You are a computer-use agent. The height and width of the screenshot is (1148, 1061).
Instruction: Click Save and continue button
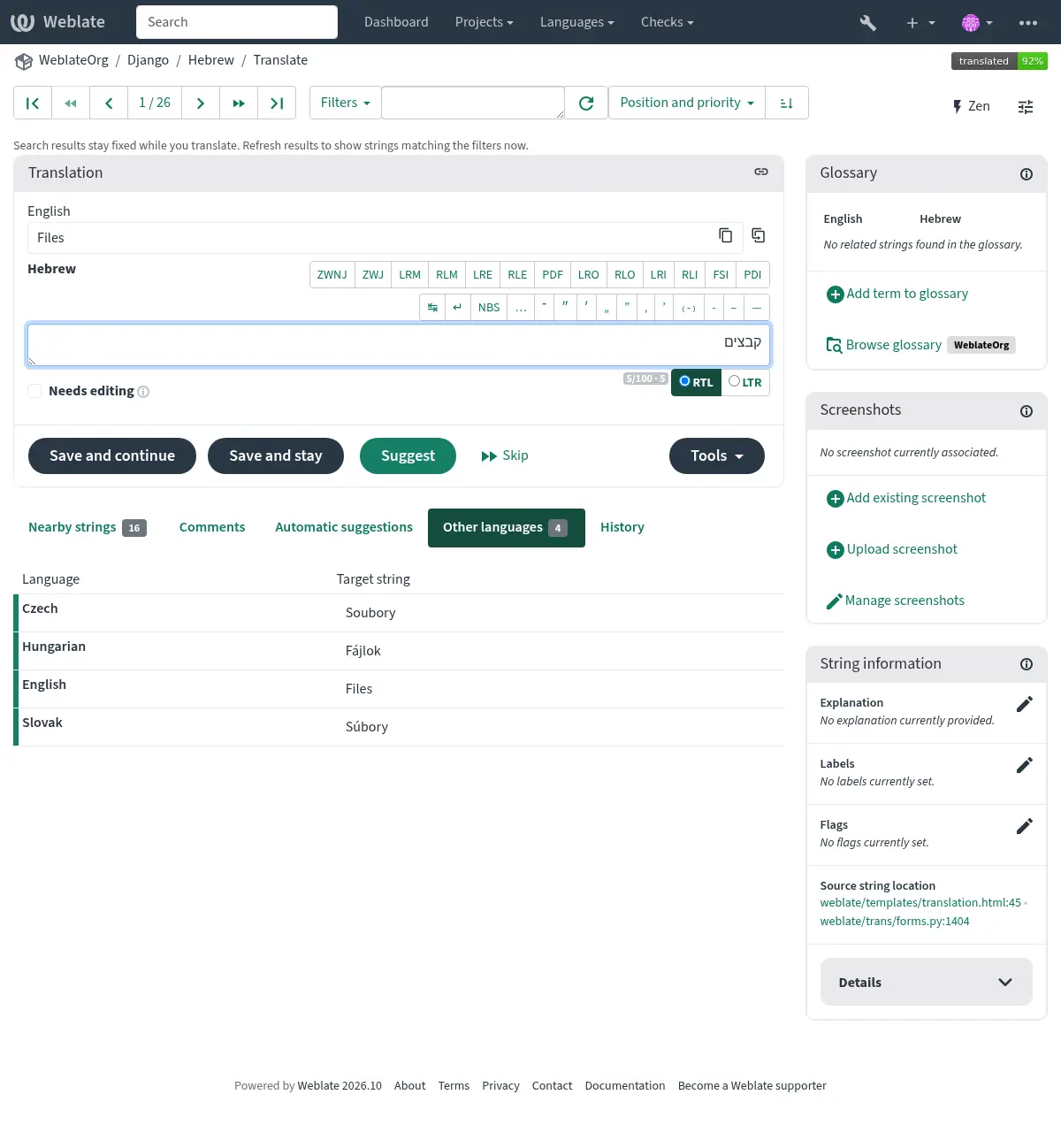112,455
